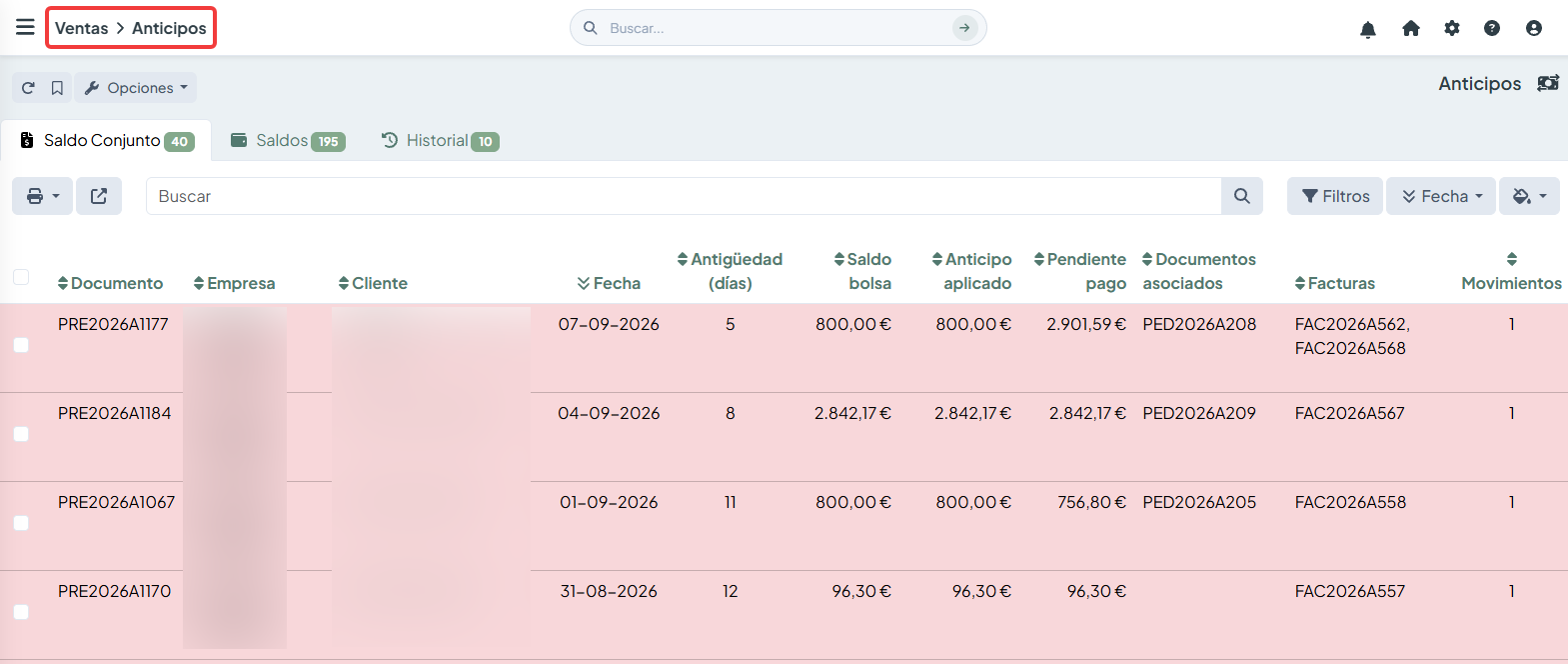Screen dimensions: 1568x664
Task: Click the export share icon button
Action: tap(99, 196)
